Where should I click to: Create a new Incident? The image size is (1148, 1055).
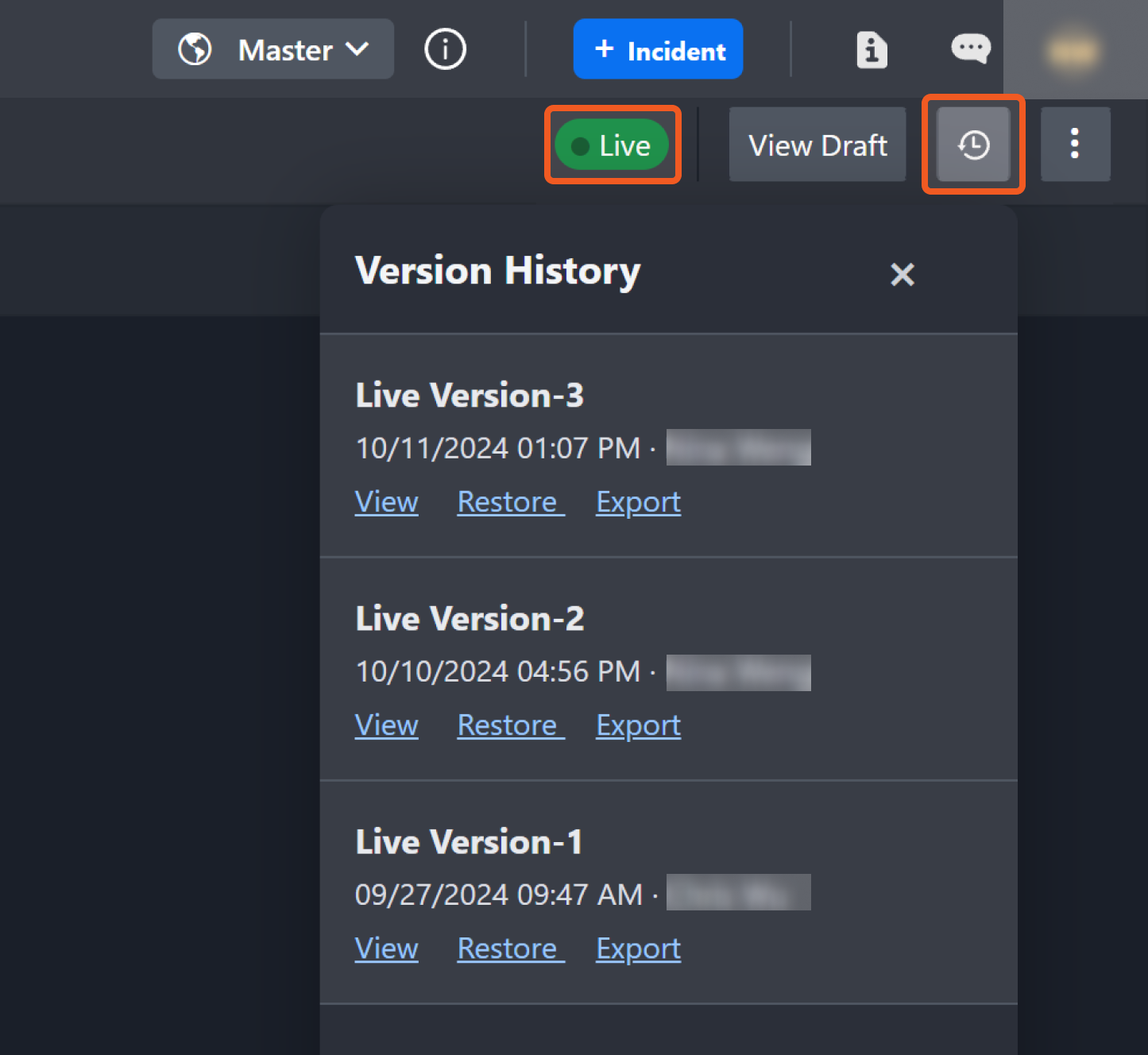click(658, 49)
